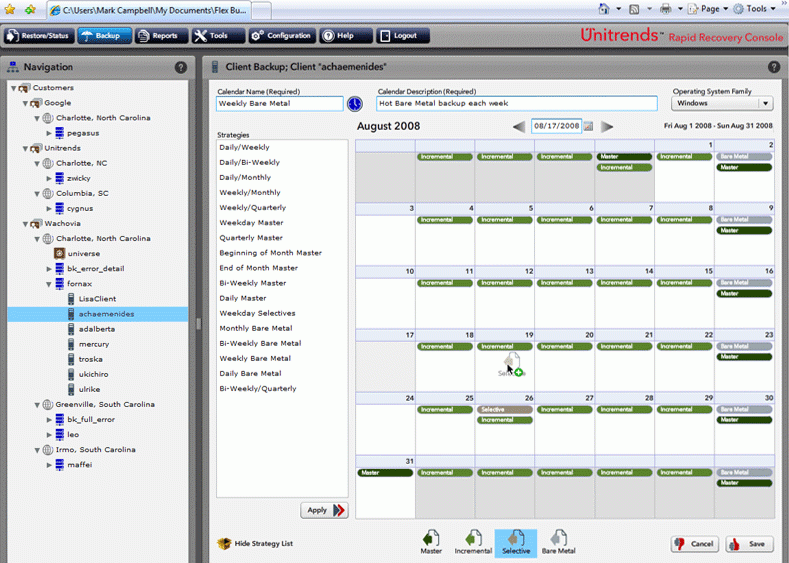
Task: Collapse the Wachovia customer node
Action: click(x=25, y=224)
